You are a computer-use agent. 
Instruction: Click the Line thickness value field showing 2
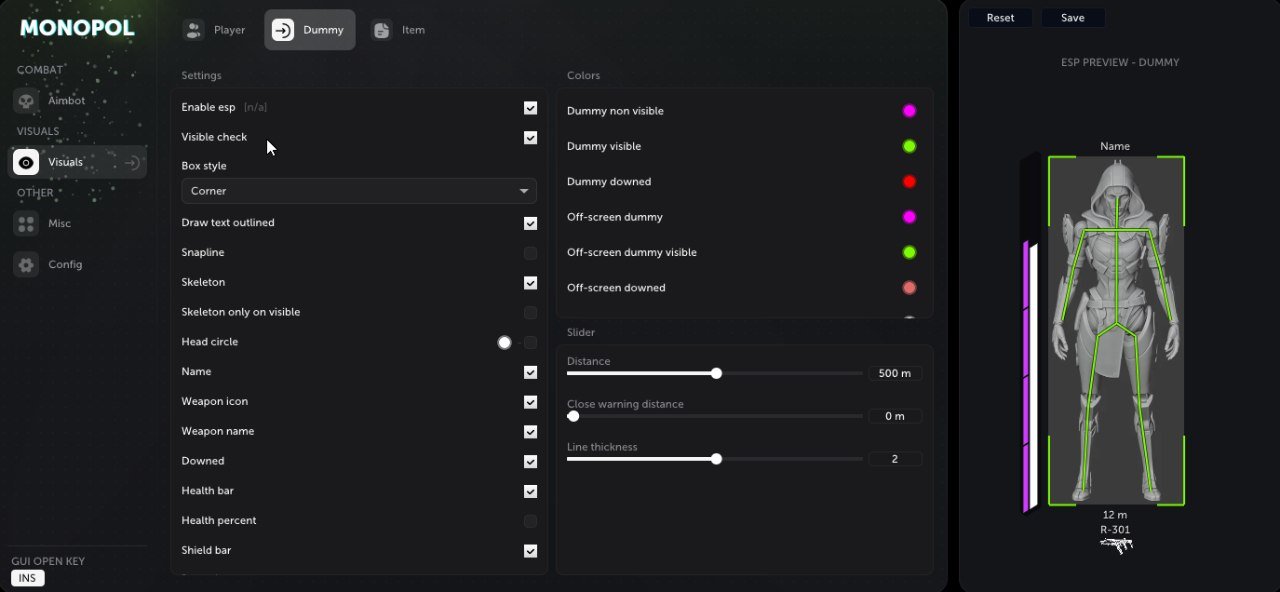pyautogui.click(x=895, y=459)
